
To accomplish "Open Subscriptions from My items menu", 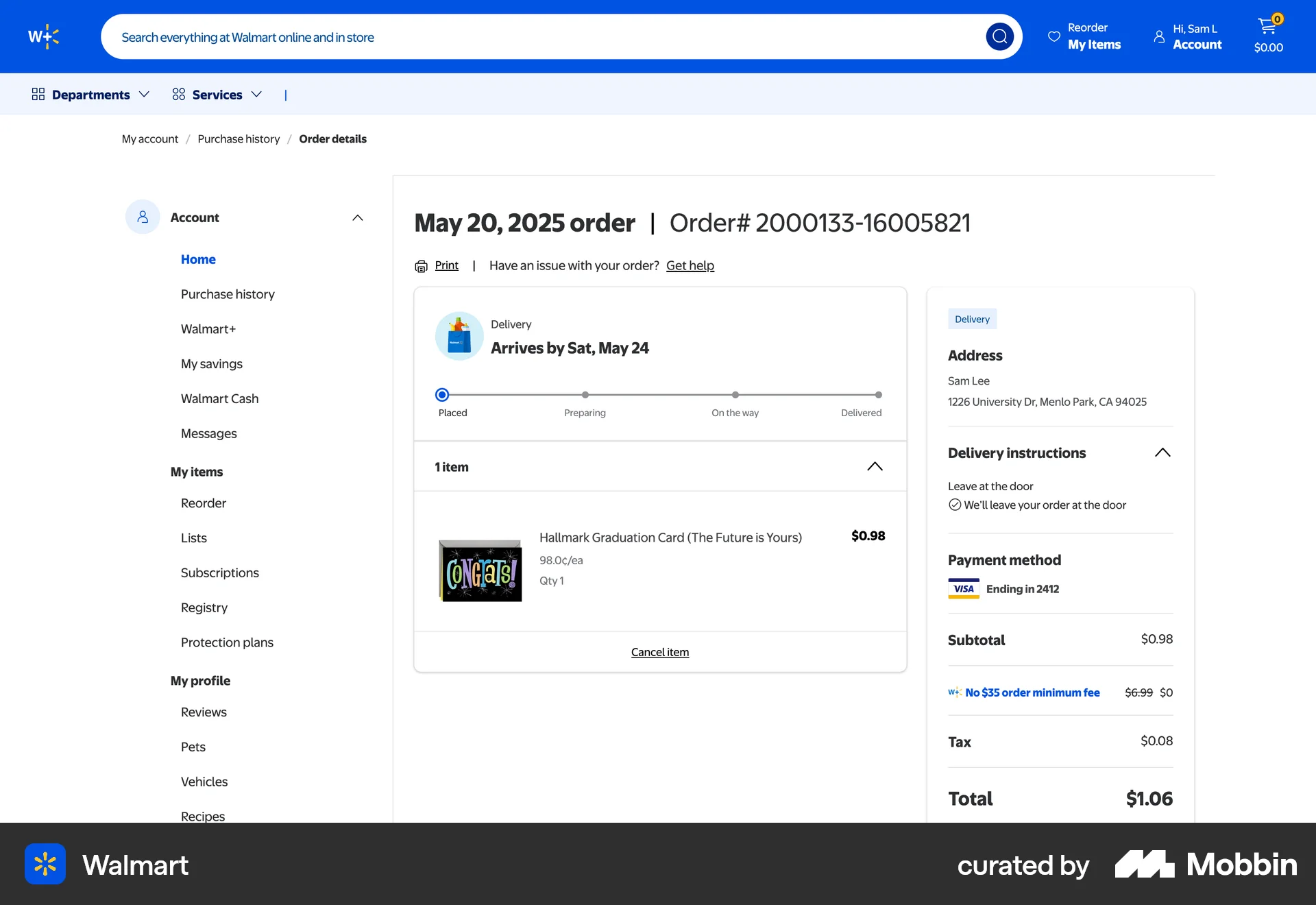I will pyautogui.click(x=219, y=572).
